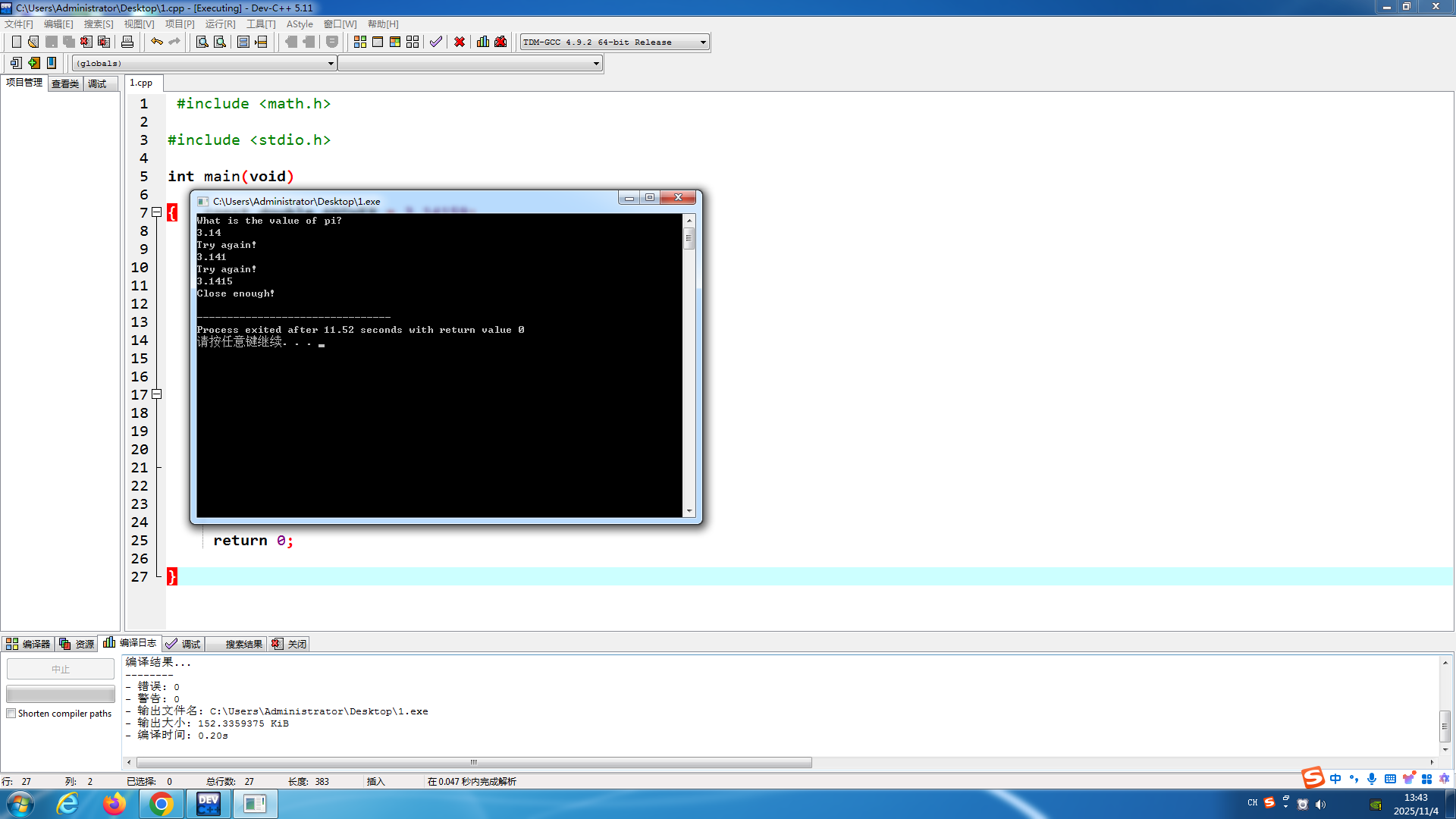Click the Profile analysis bar chart icon
Screen dimensions: 1456x819
(x=483, y=42)
